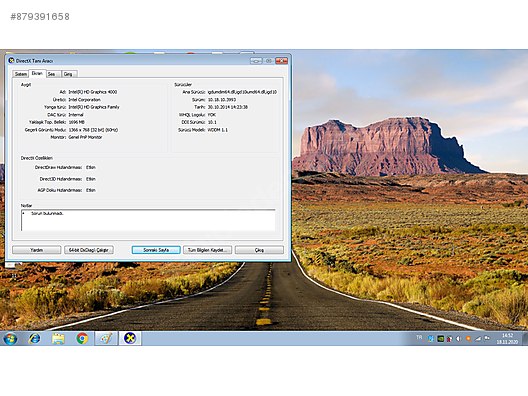Open the Paint taskbar icon

click(x=106, y=338)
